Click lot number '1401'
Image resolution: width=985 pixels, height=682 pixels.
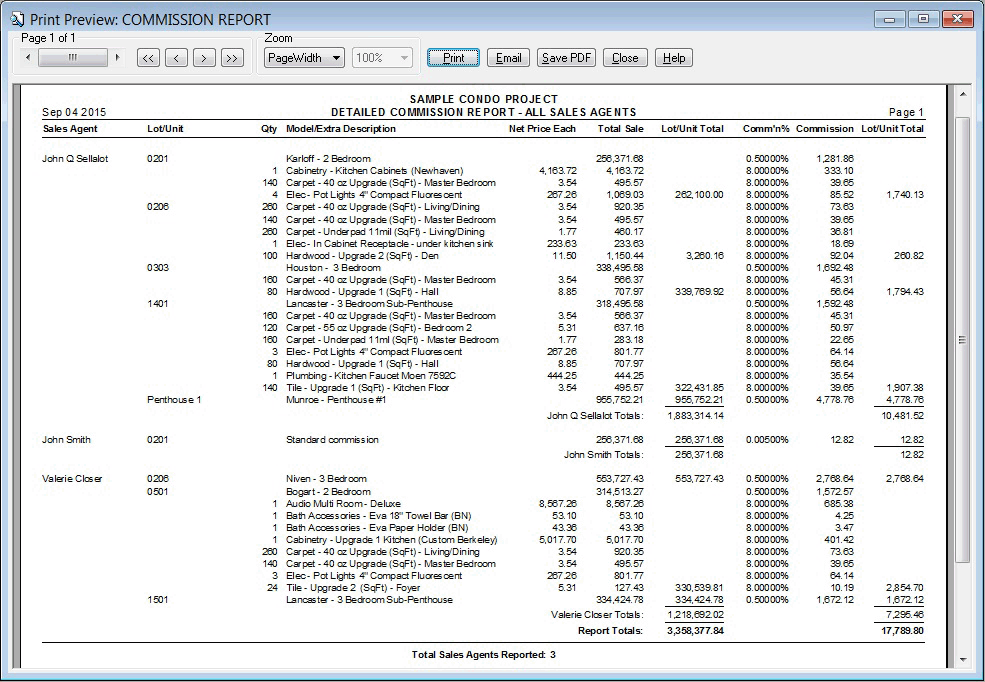coord(158,303)
